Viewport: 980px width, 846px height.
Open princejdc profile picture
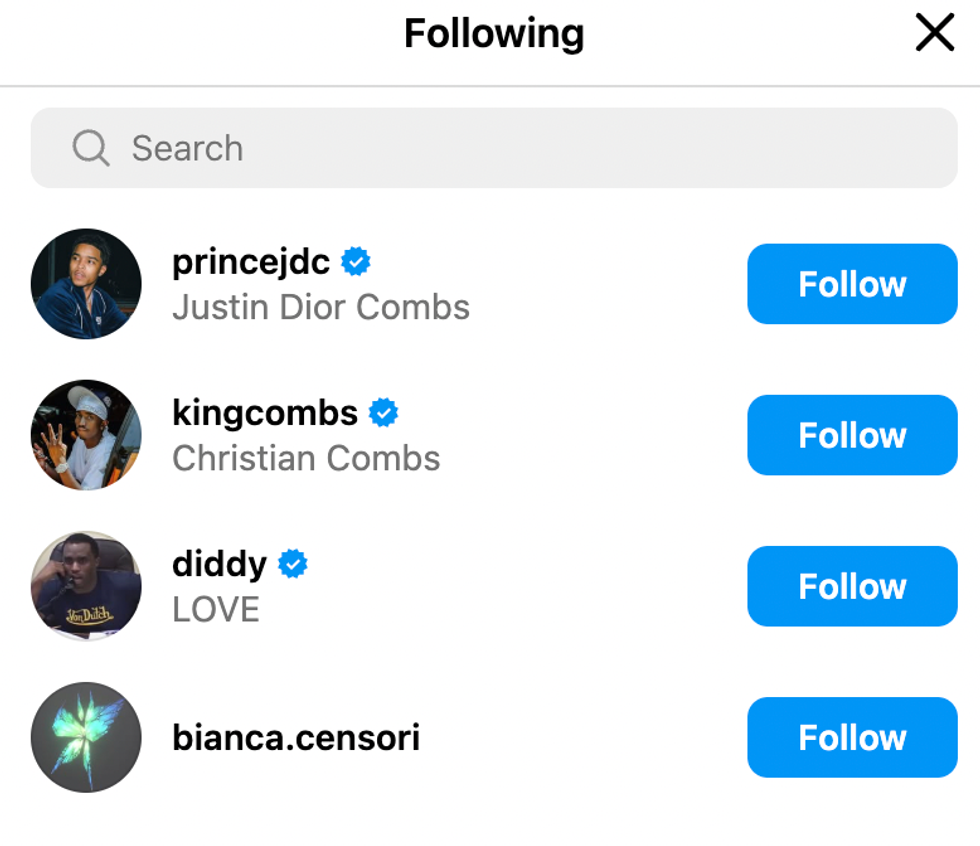pyautogui.click(x=86, y=284)
